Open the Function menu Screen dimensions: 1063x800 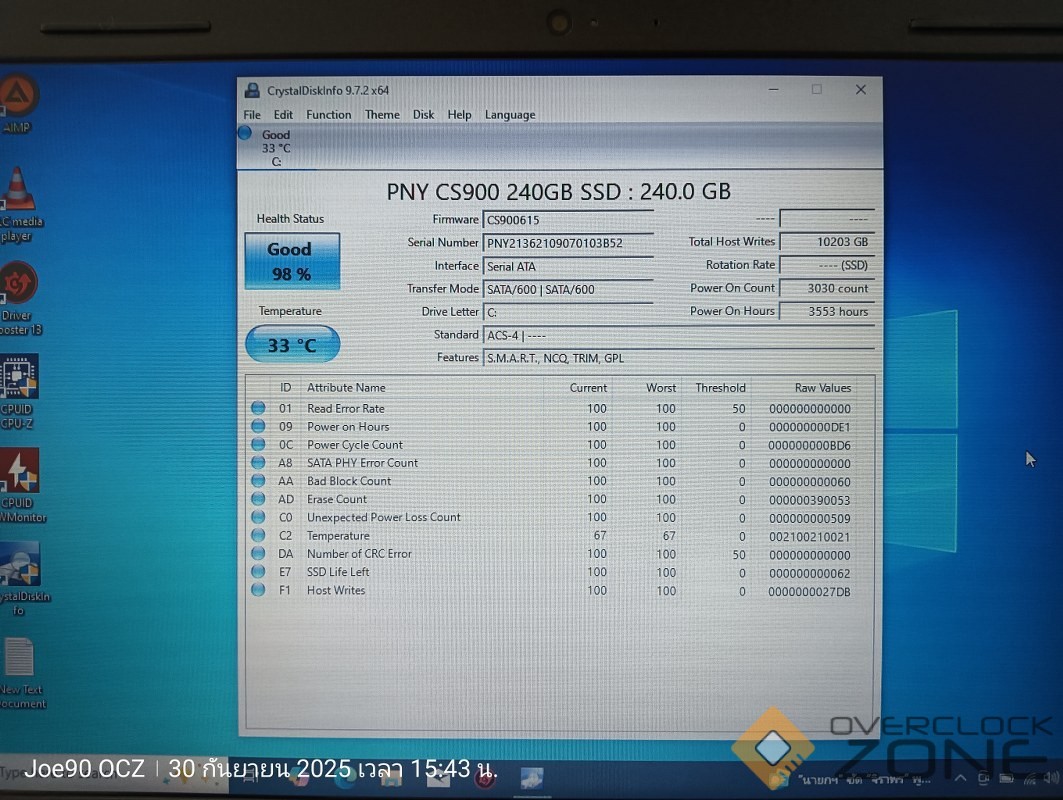click(329, 115)
